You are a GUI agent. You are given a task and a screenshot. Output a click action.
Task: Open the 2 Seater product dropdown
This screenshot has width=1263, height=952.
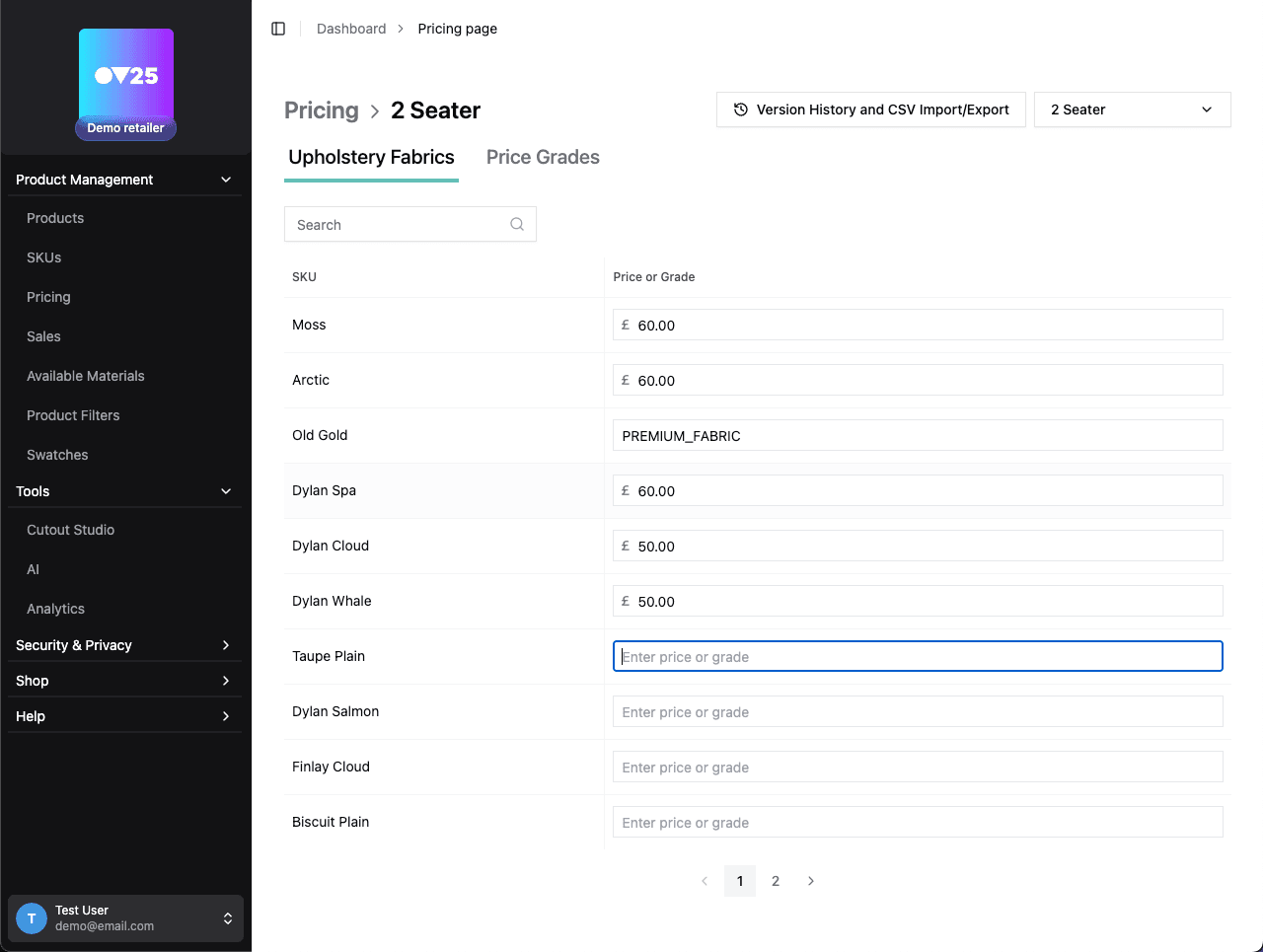point(1131,110)
